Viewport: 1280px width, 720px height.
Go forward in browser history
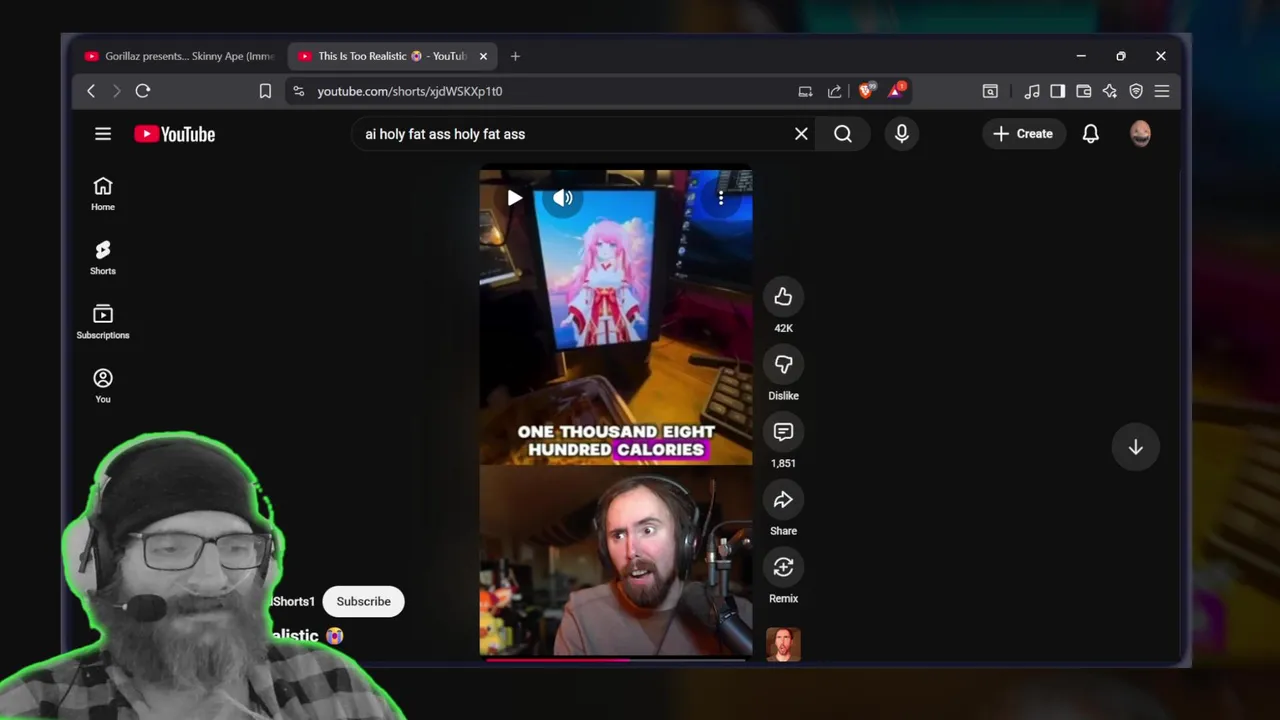[116, 91]
